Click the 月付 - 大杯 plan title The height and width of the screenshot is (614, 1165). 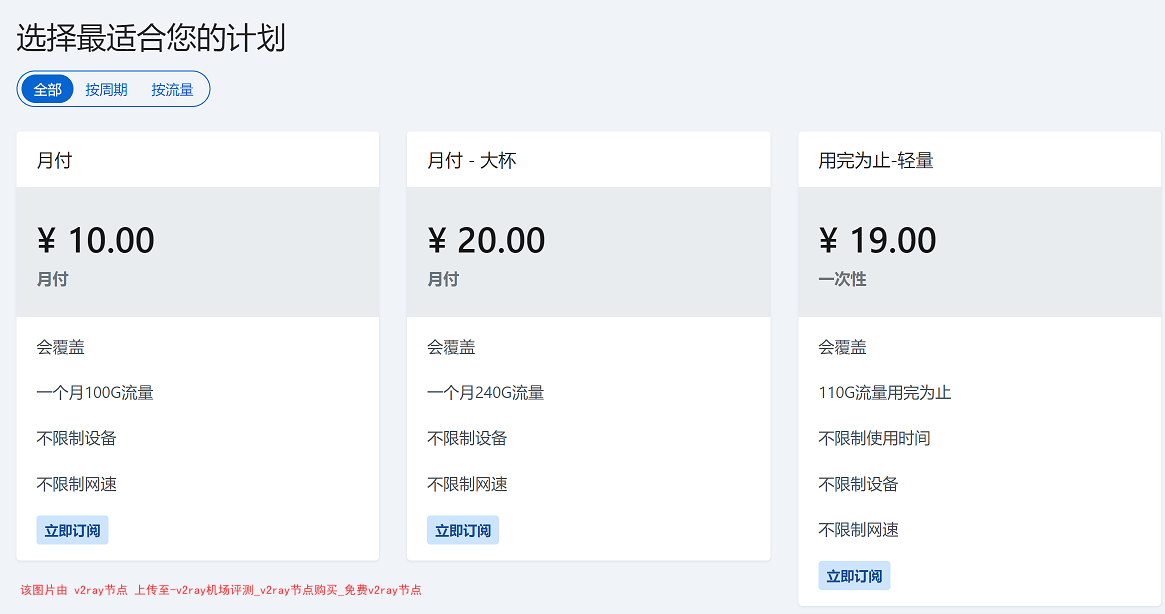point(472,161)
